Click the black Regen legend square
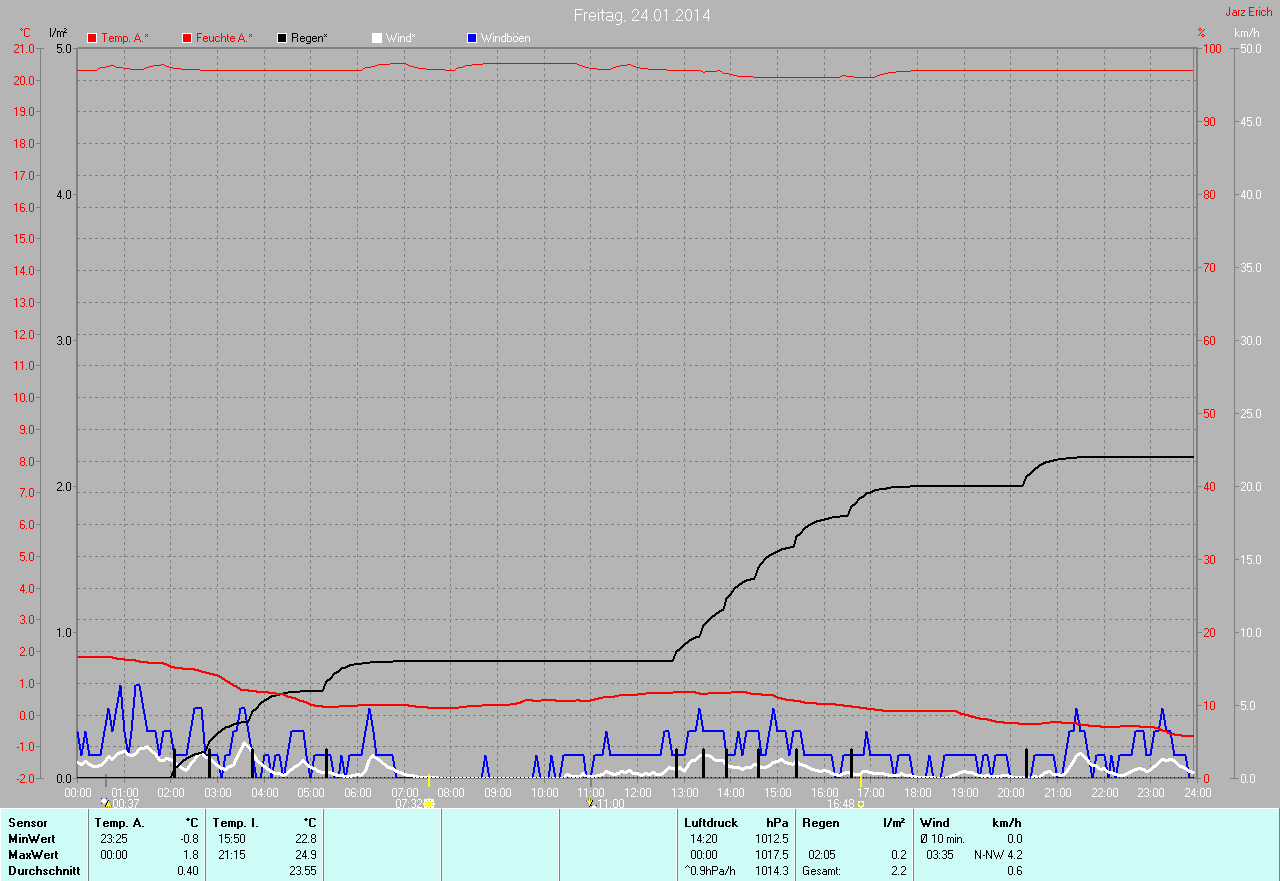Screen dimensions: 1280x881 (282, 38)
